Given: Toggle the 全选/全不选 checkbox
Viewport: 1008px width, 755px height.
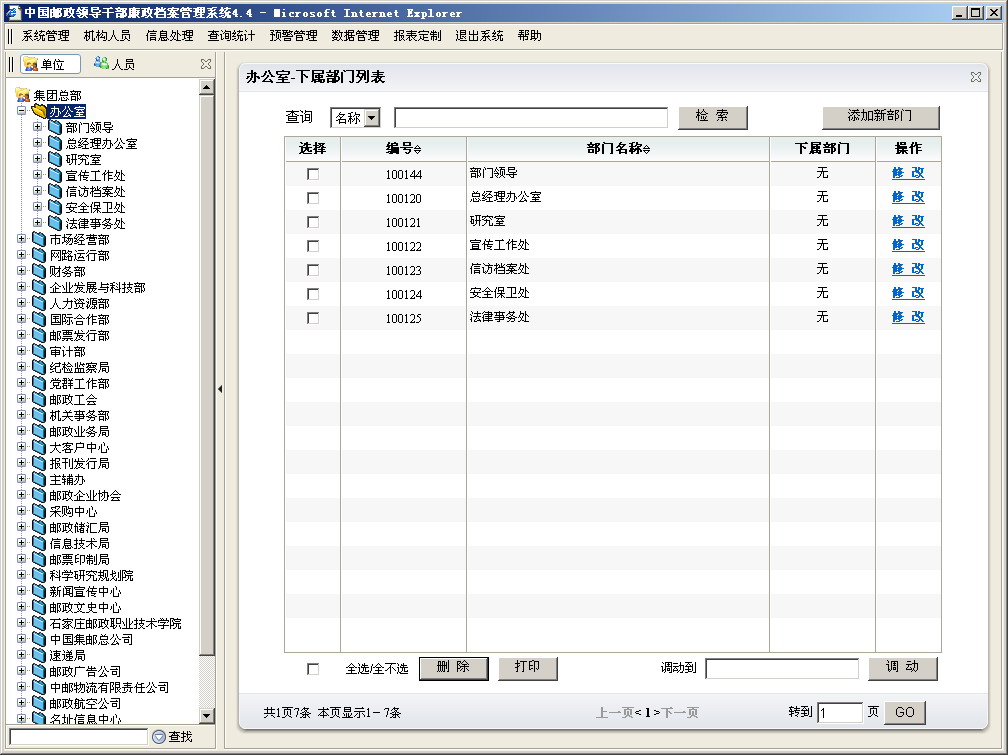Looking at the screenshot, I should point(313,669).
